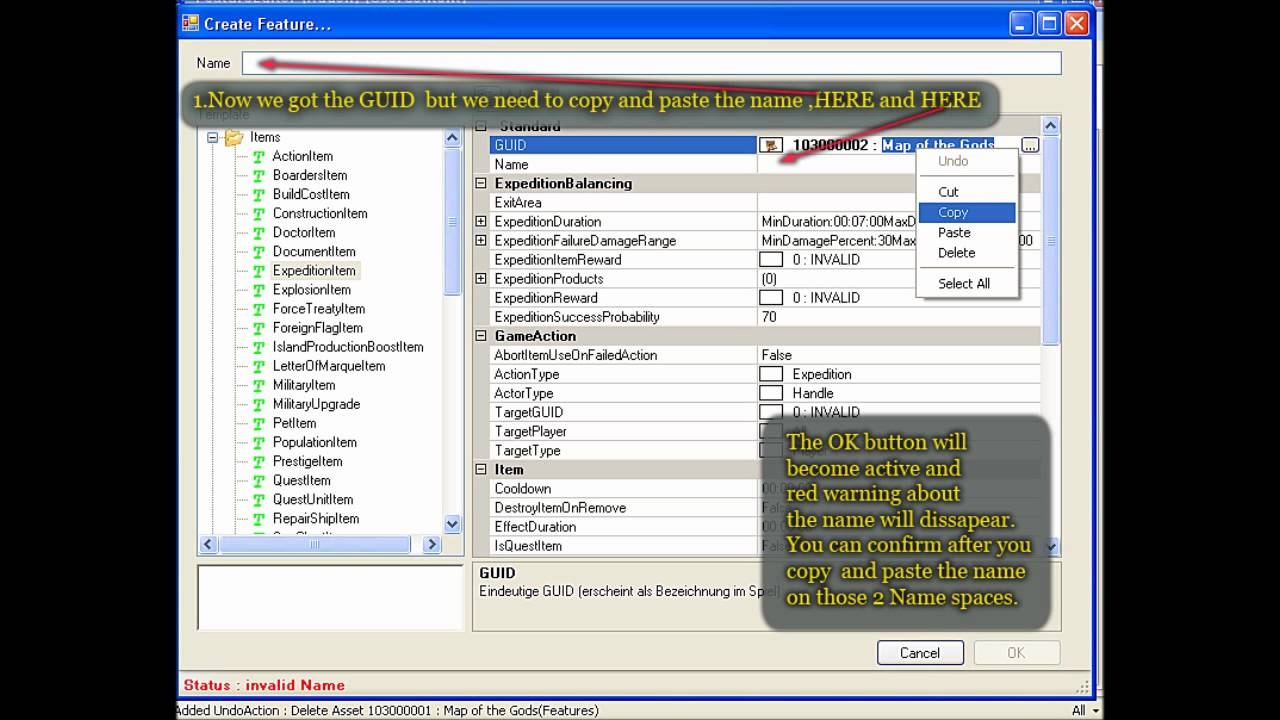The height and width of the screenshot is (720, 1280).
Task: Collapse the GameAction category
Action: tap(481, 336)
